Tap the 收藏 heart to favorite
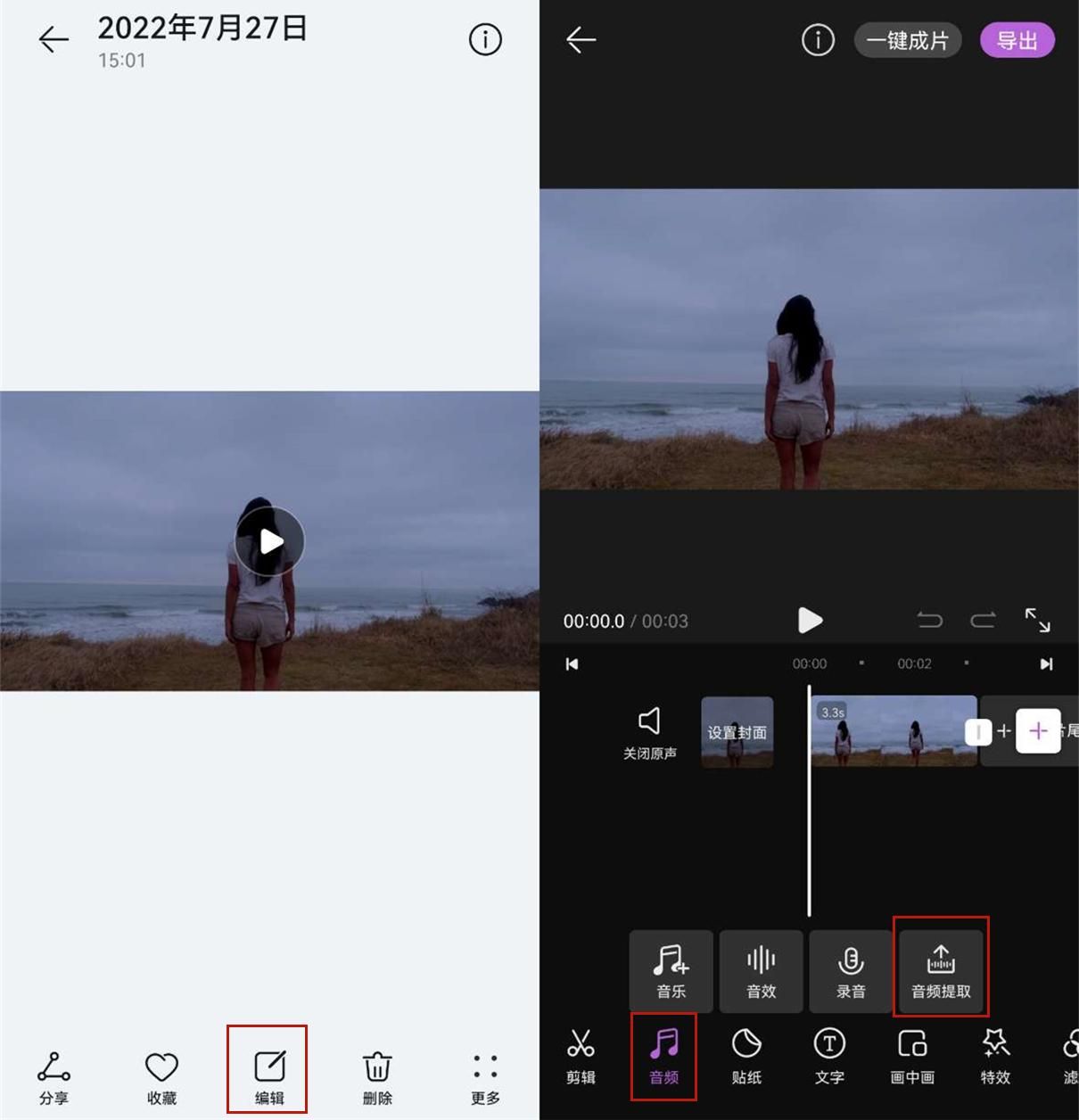 coord(161,1077)
